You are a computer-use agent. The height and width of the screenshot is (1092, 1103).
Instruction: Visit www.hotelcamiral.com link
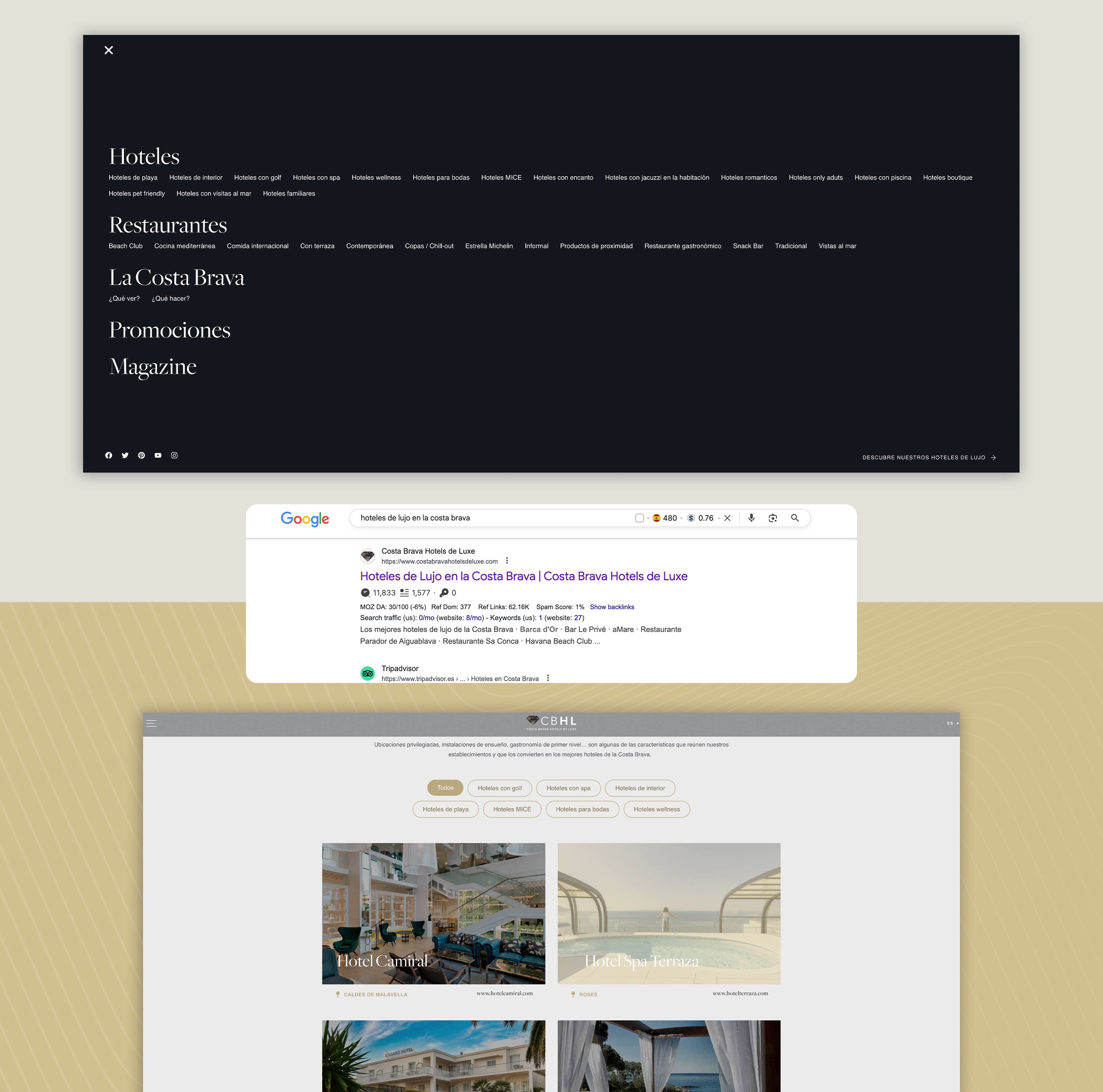(505, 993)
